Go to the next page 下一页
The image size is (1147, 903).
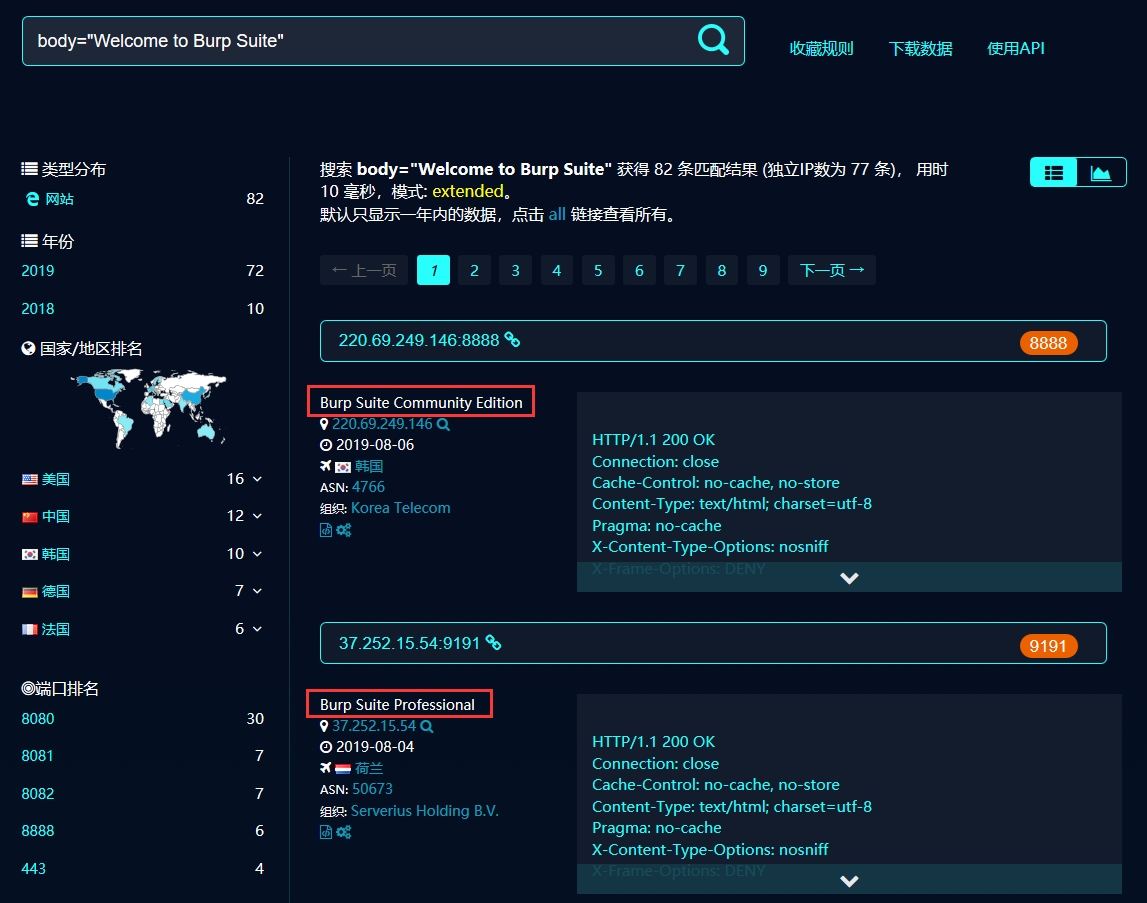coord(832,271)
